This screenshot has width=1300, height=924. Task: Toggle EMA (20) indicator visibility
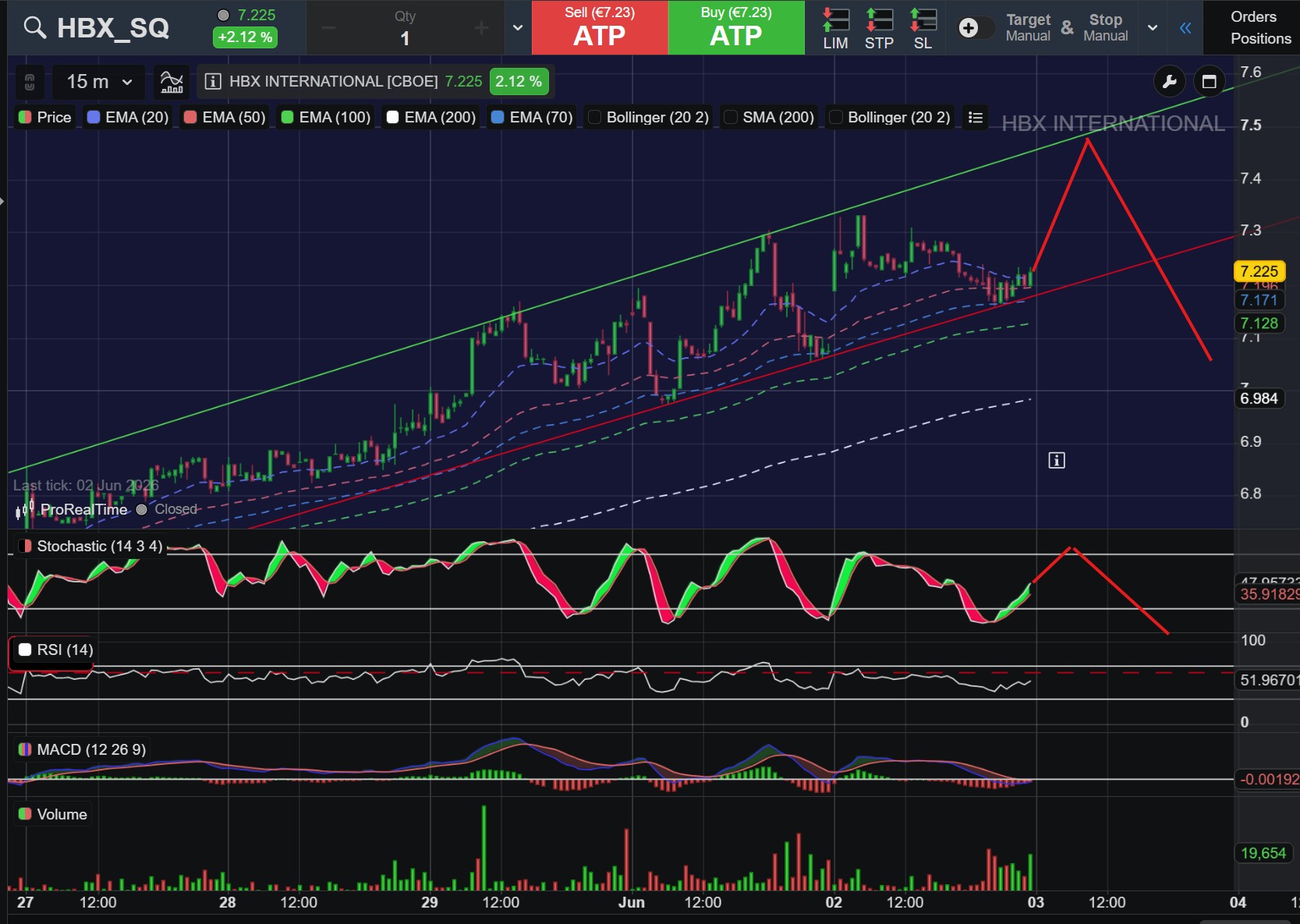click(128, 117)
